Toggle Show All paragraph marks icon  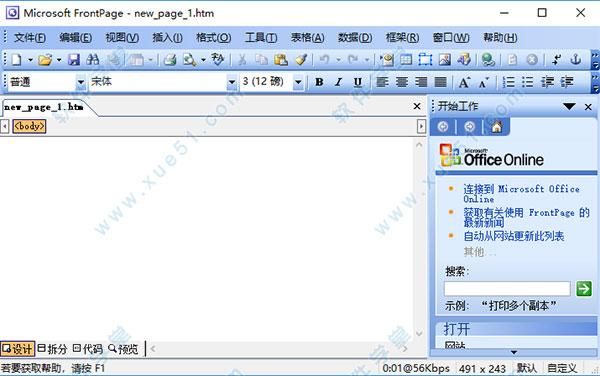pos(556,60)
